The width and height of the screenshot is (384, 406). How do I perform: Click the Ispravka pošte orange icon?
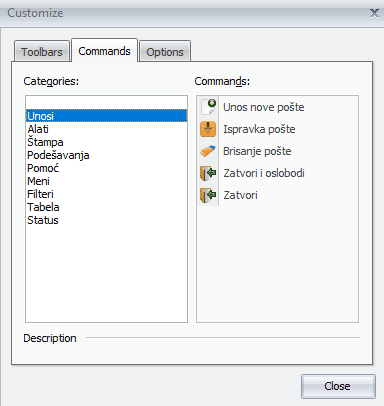click(x=208, y=129)
